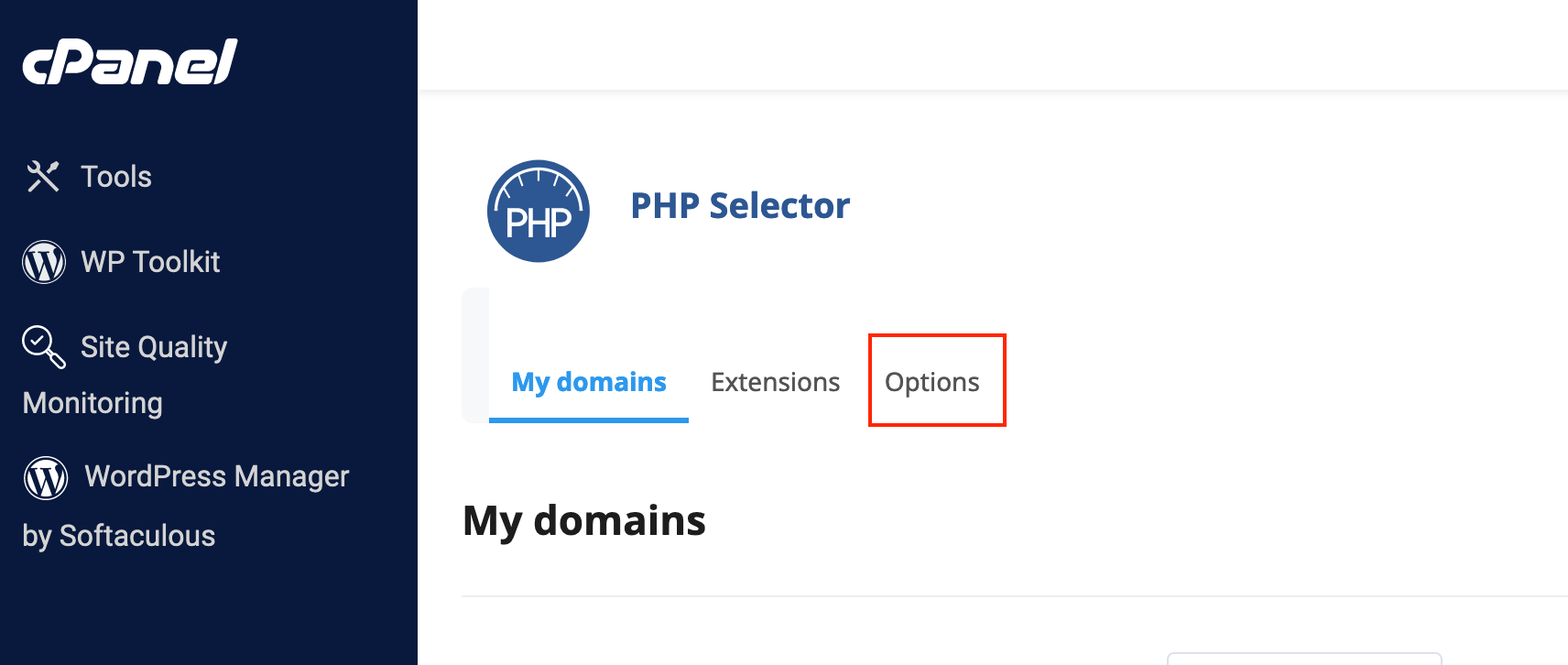Click the Monitoring text in sidebar
The image size is (1568, 665).
click(93, 403)
